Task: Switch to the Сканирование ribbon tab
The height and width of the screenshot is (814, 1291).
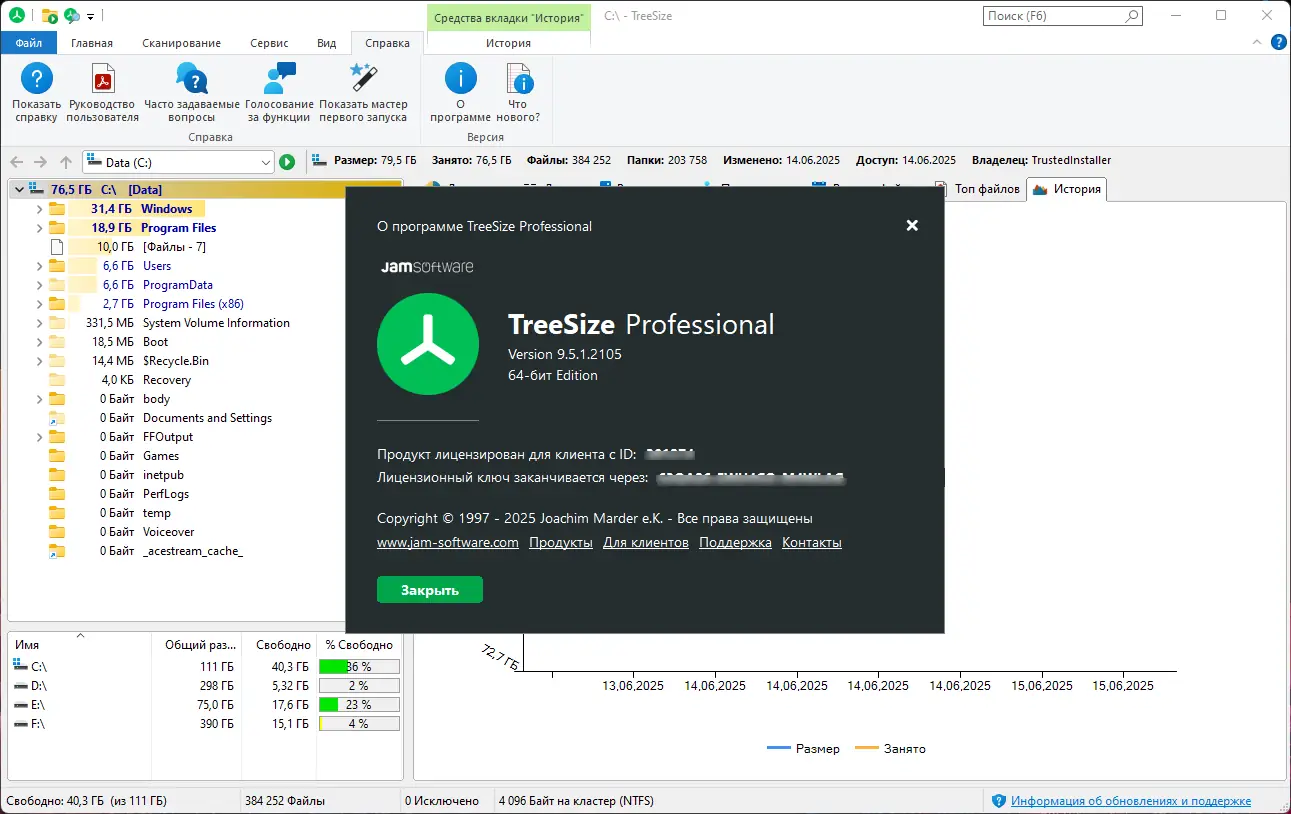Action: tap(181, 43)
